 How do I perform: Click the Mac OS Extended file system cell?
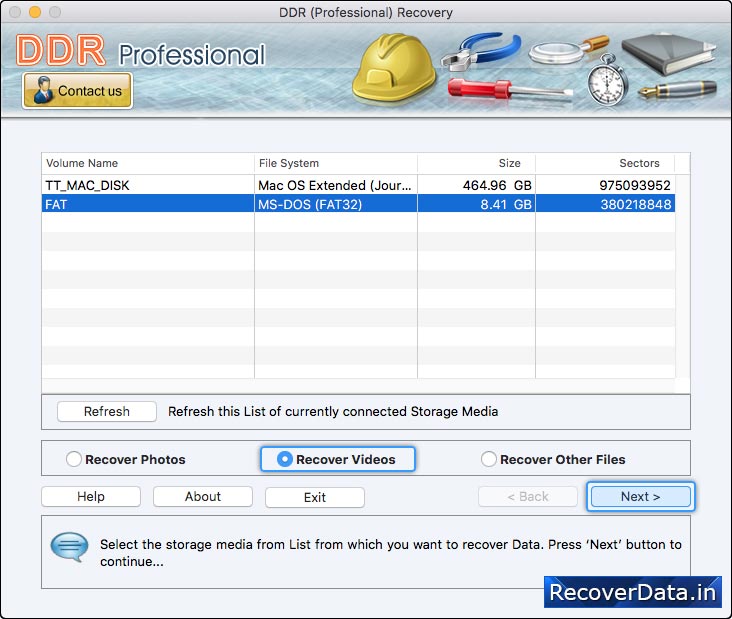pyautogui.click(x=336, y=185)
